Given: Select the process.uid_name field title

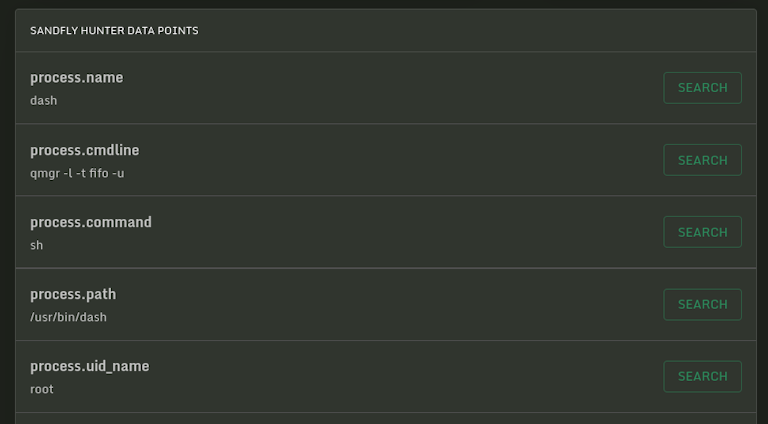Looking at the screenshot, I should [x=90, y=366].
